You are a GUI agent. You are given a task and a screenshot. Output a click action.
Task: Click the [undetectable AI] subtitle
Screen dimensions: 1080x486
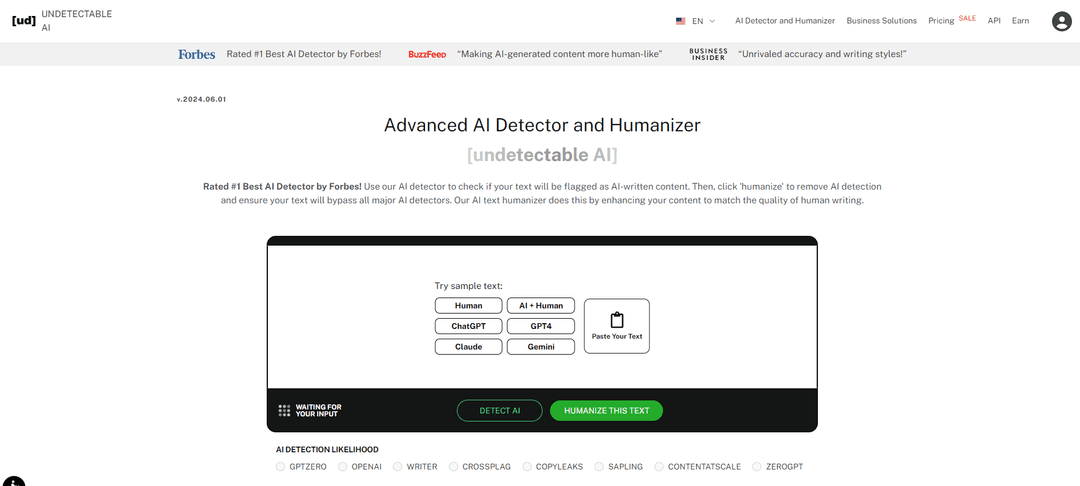pyautogui.click(x=542, y=155)
